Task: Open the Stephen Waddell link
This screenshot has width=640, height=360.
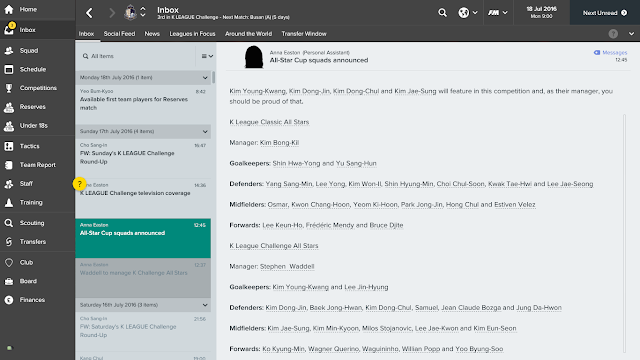Action: (287, 267)
